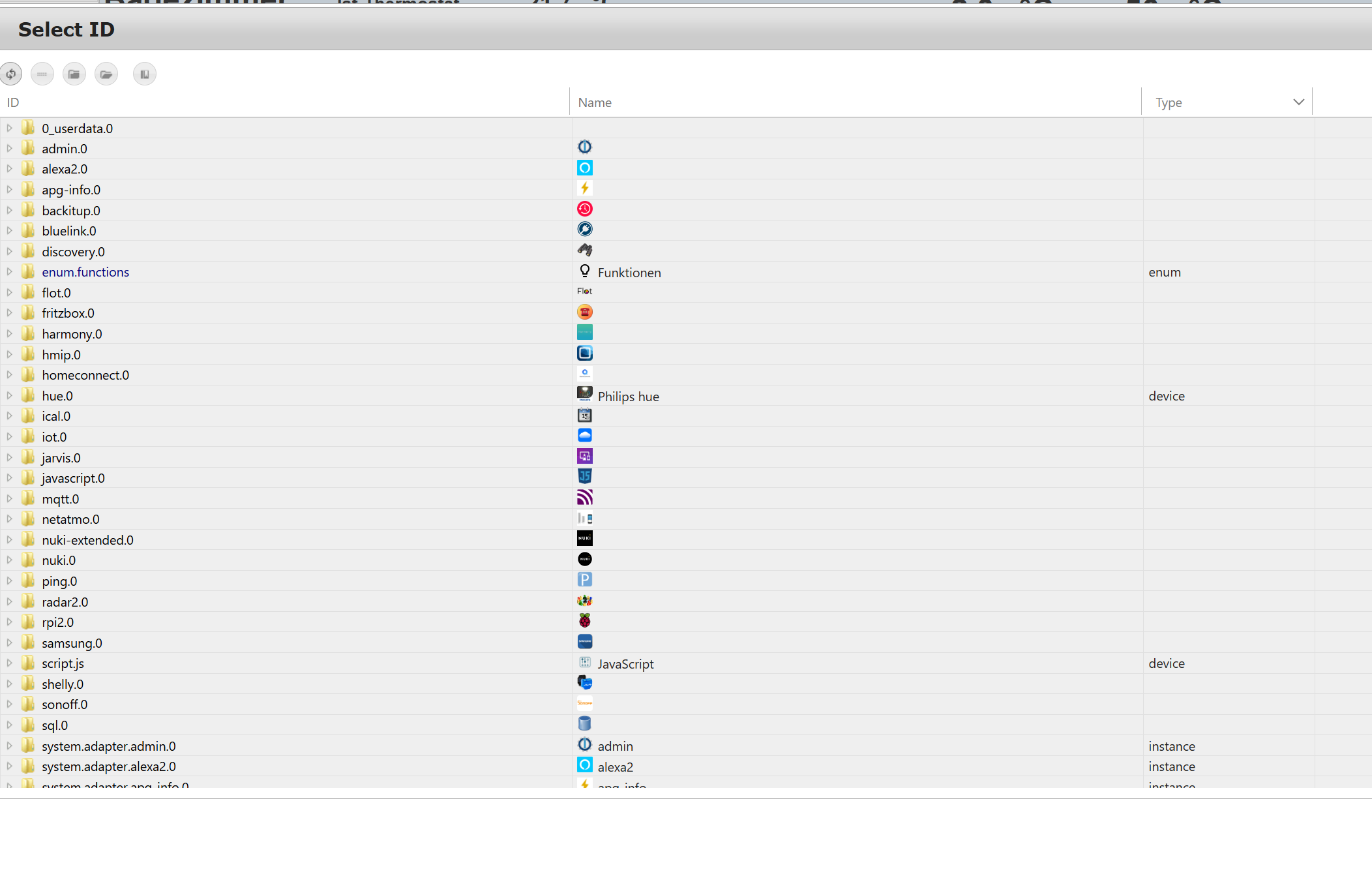Viewport: 1372px width, 876px height.
Task: Expand the hue.0 tree node
Action: coord(9,396)
